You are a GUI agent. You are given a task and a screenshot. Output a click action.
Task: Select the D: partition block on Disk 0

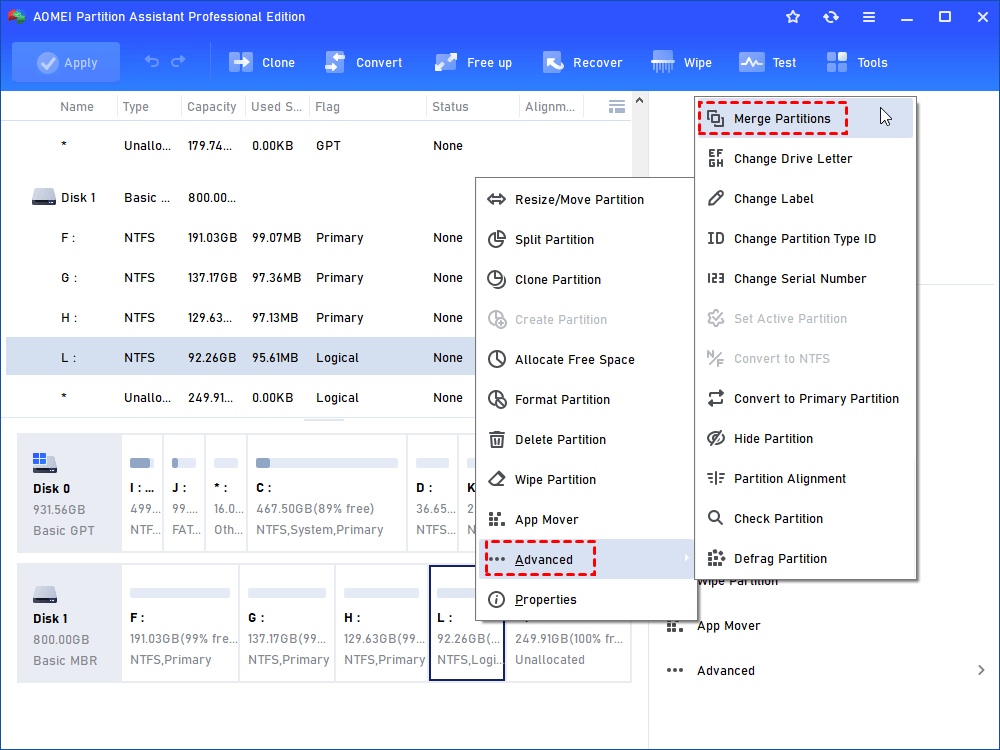tap(432, 494)
